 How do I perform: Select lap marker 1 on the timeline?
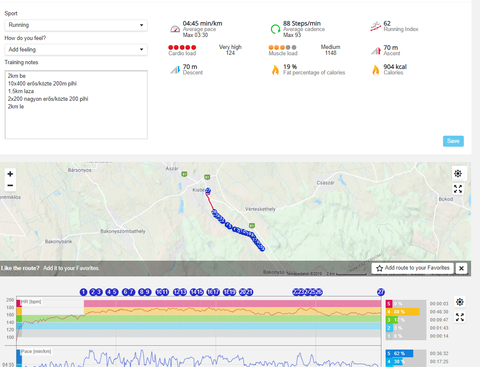tap(83, 292)
